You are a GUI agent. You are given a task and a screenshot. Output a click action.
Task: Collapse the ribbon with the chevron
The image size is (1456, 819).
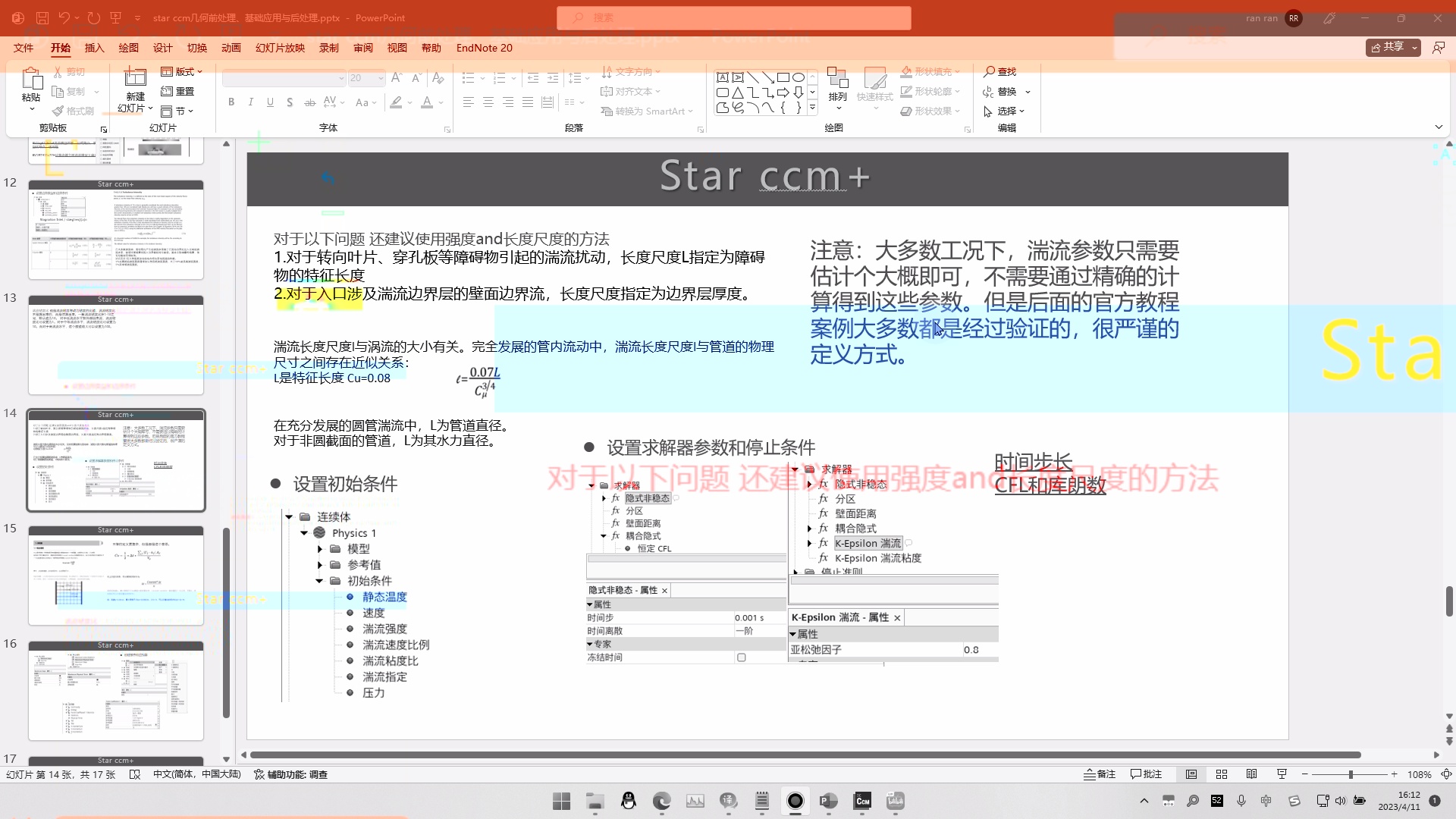1439,127
